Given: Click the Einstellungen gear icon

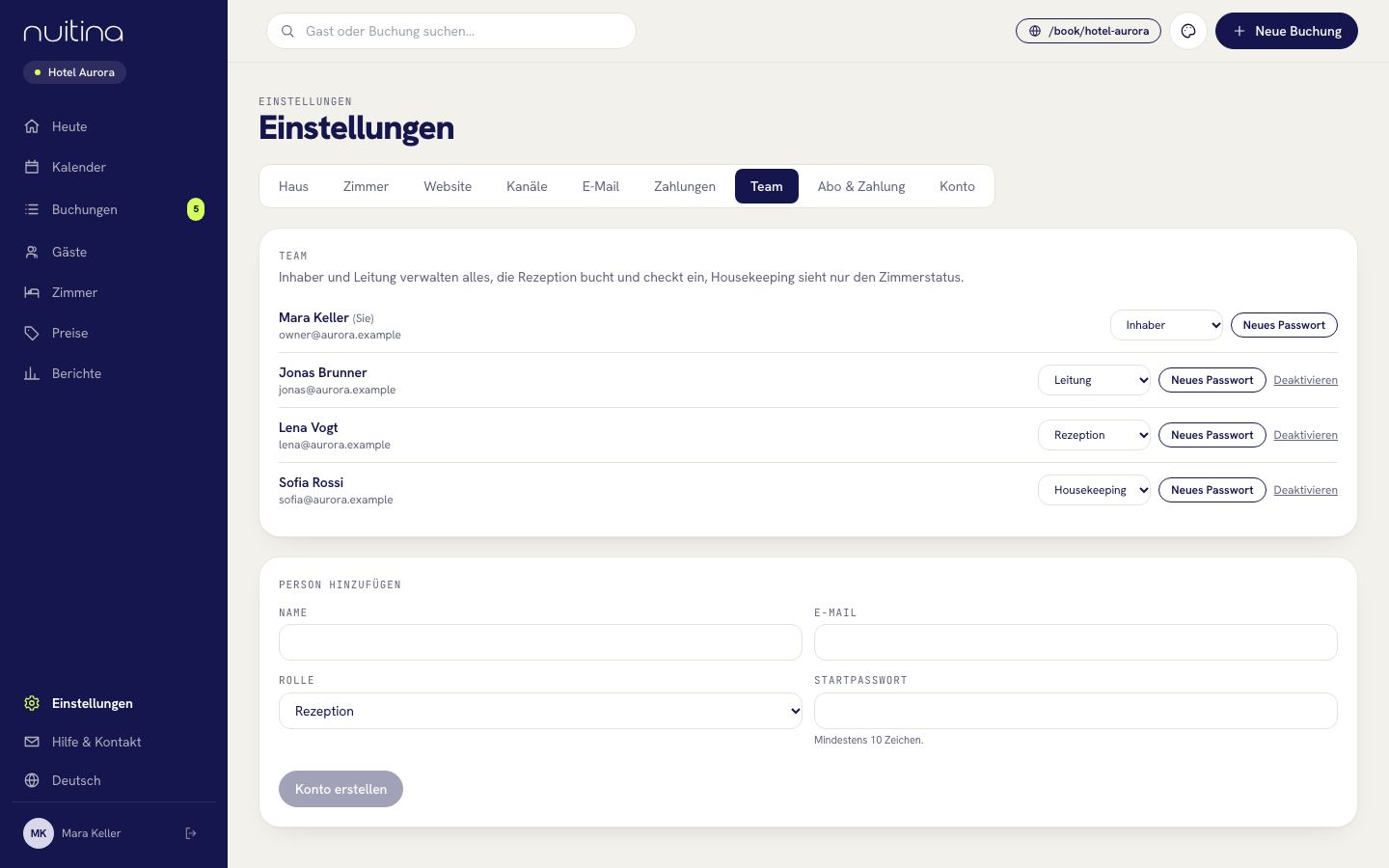Looking at the screenshot, I should (32, 703).
